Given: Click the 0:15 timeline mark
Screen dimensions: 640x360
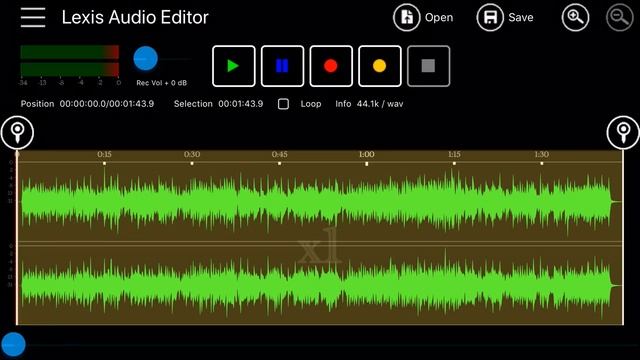Looking at the screenshot, I should click(104, 155).
